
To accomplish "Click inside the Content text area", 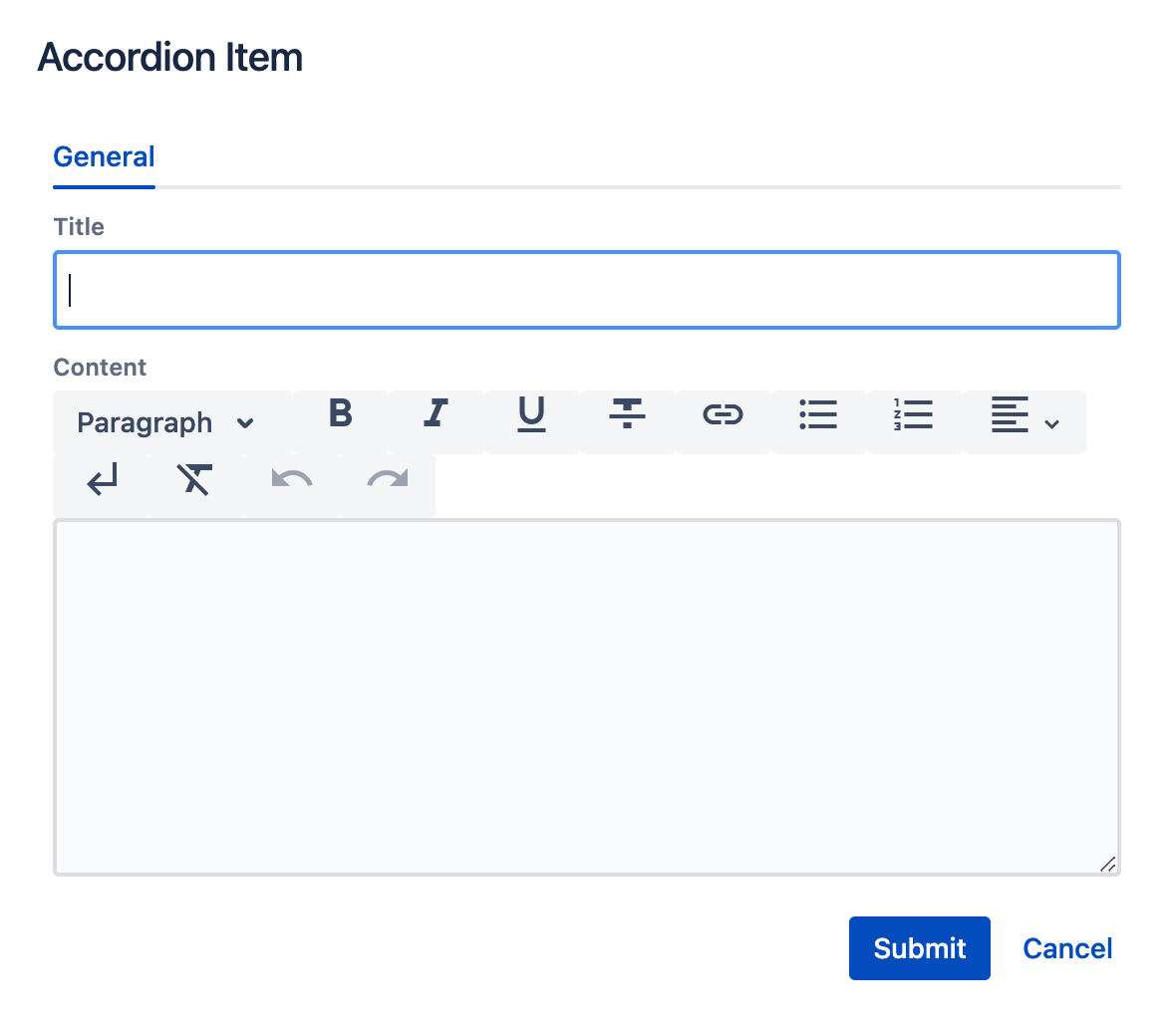I will [586, 697].
